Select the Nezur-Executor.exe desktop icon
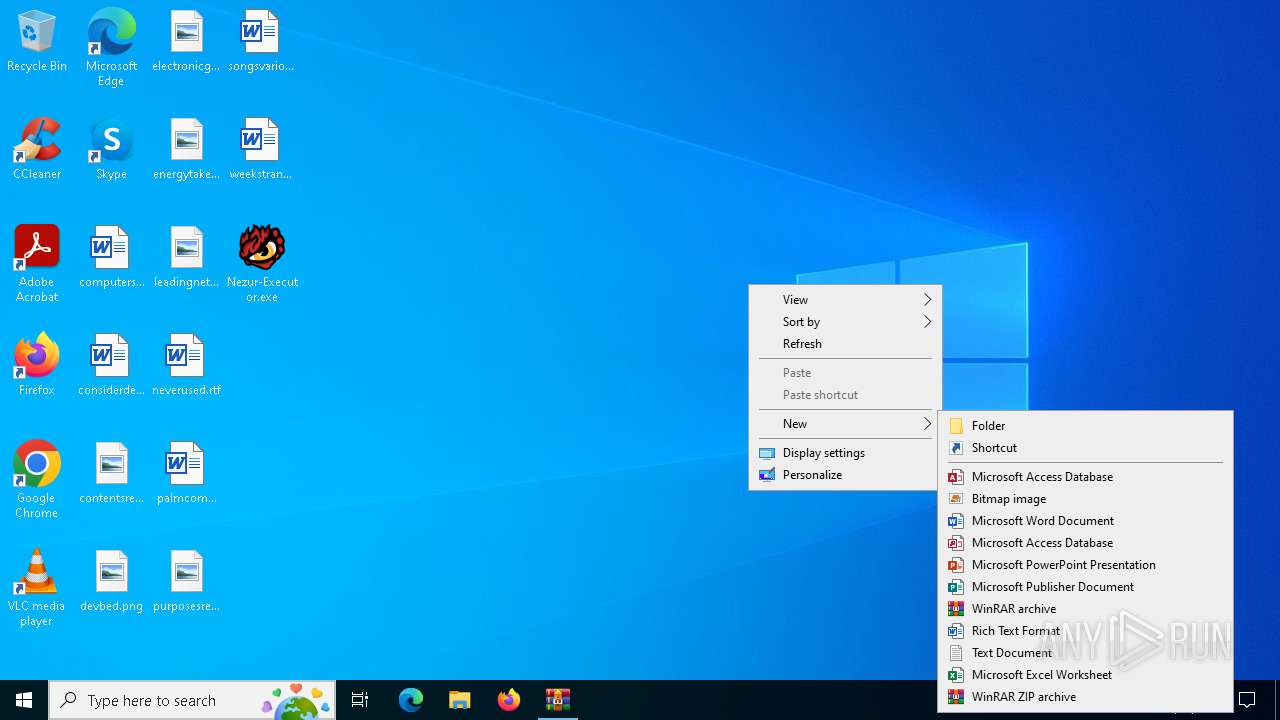The width and height of the screenshot is (1280, 720). coord(262,264)
